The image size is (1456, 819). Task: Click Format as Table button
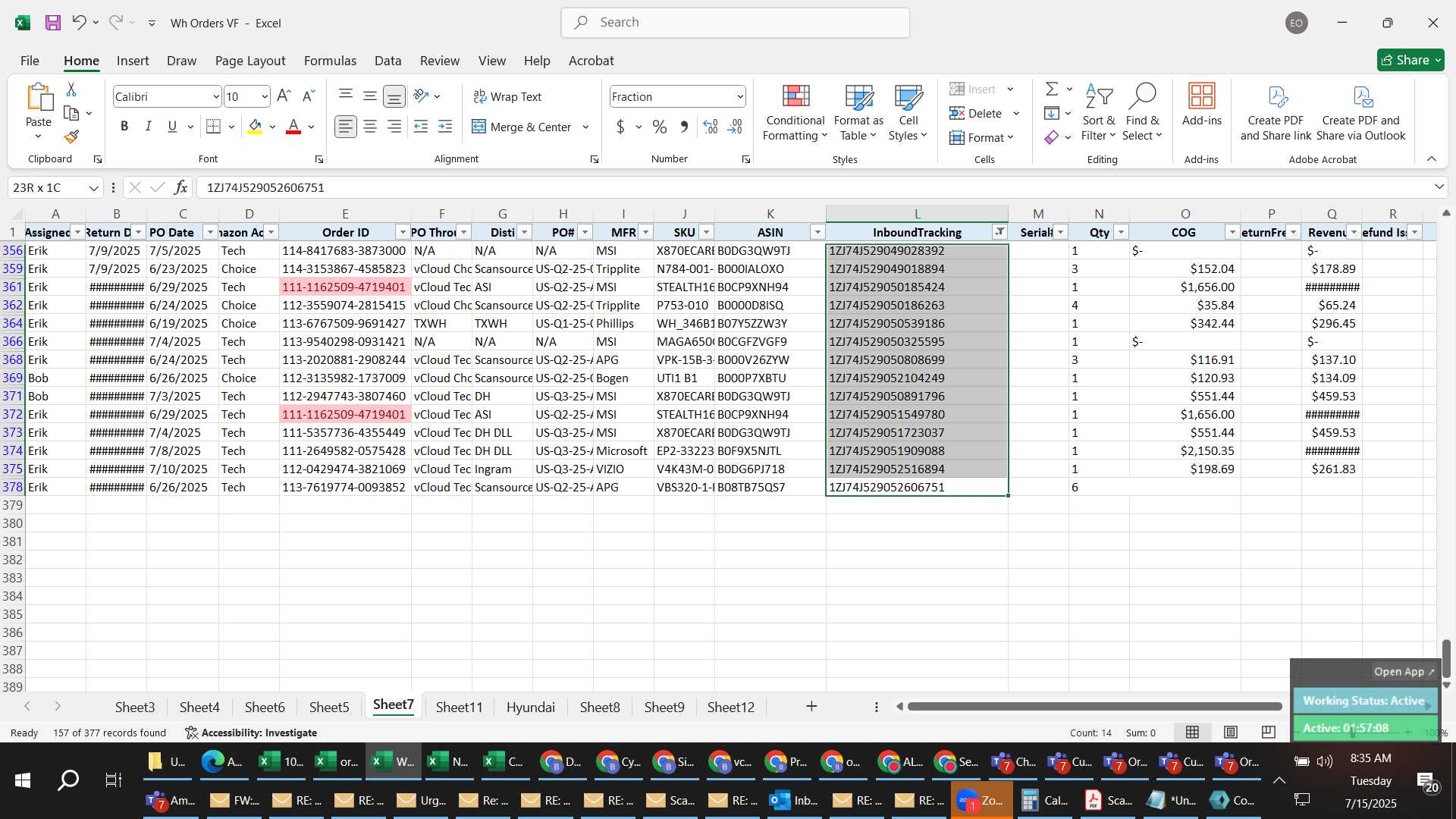[x=858, y=112]
